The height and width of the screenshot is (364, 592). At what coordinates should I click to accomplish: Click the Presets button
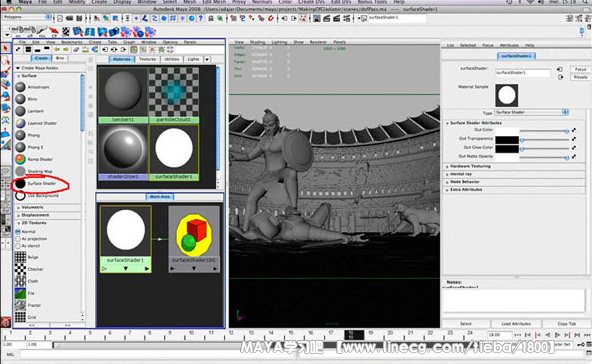(x=581, y=77)
